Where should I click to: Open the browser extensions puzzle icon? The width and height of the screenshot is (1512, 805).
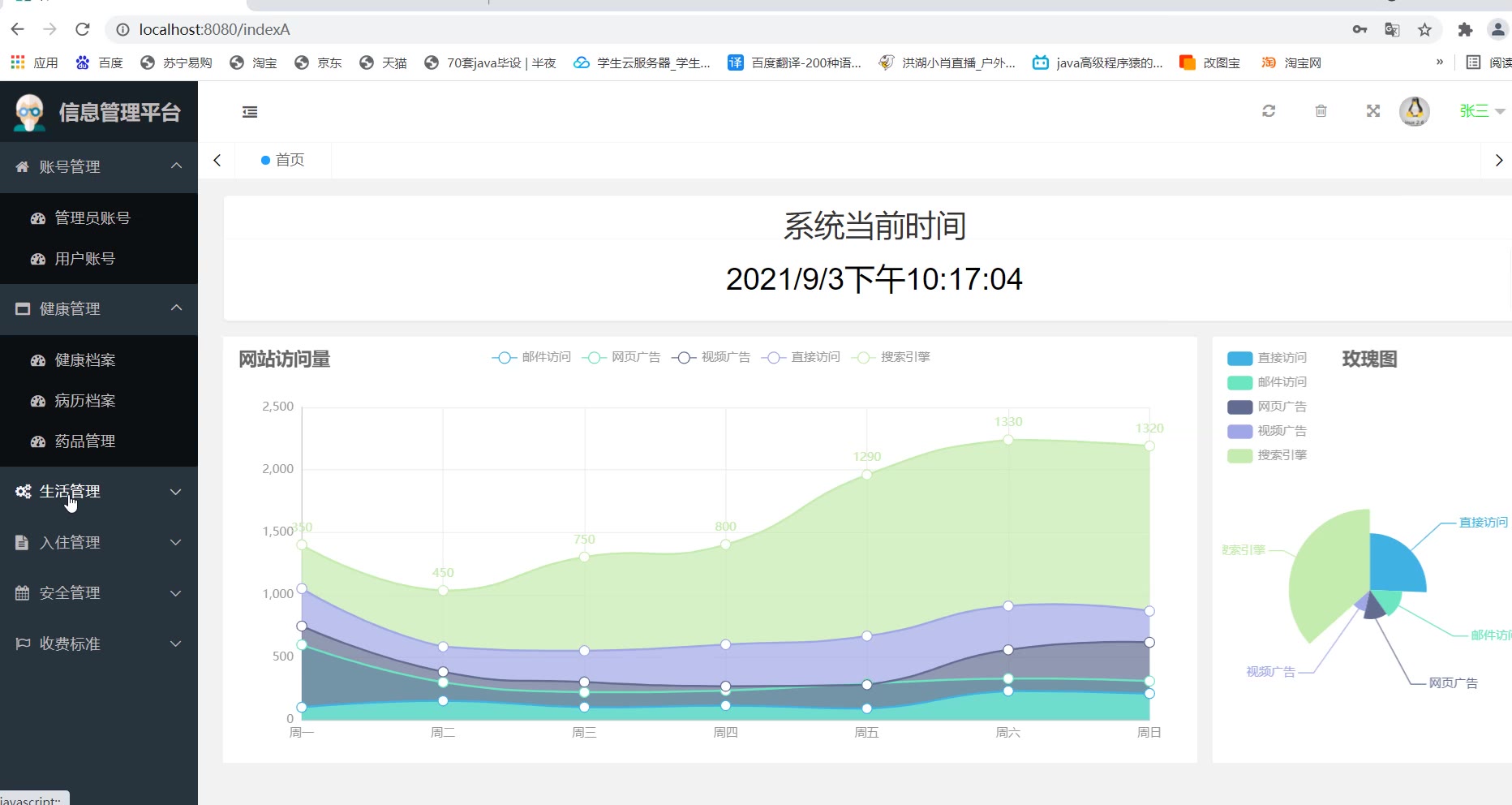pyautogui.click(x=1464, y=30)
